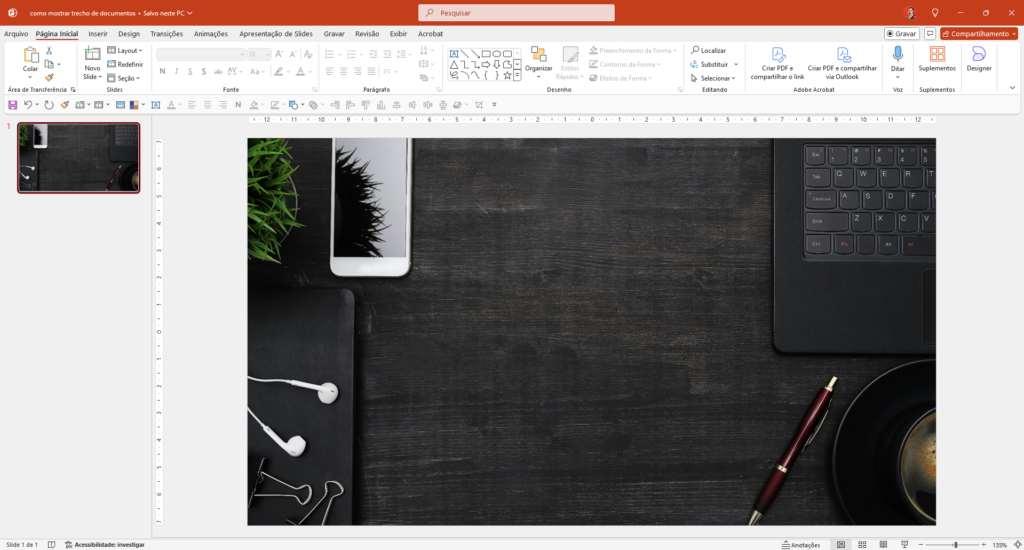Open the Inserir ribbon tab

97,33
